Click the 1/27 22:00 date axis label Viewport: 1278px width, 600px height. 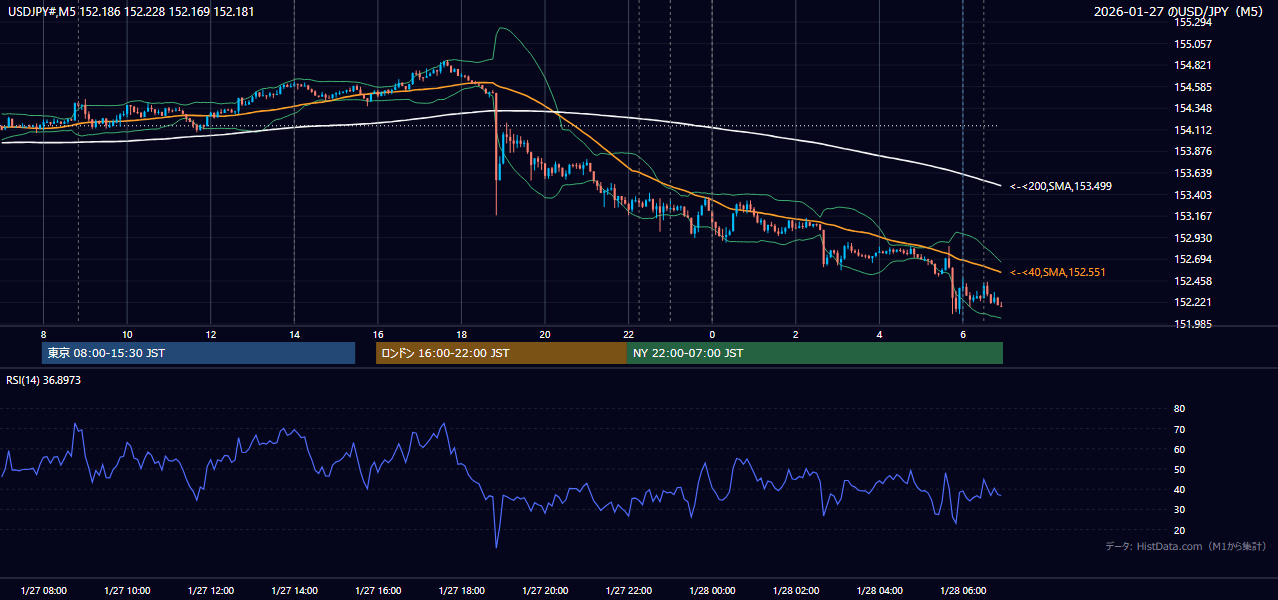point(629,590)
